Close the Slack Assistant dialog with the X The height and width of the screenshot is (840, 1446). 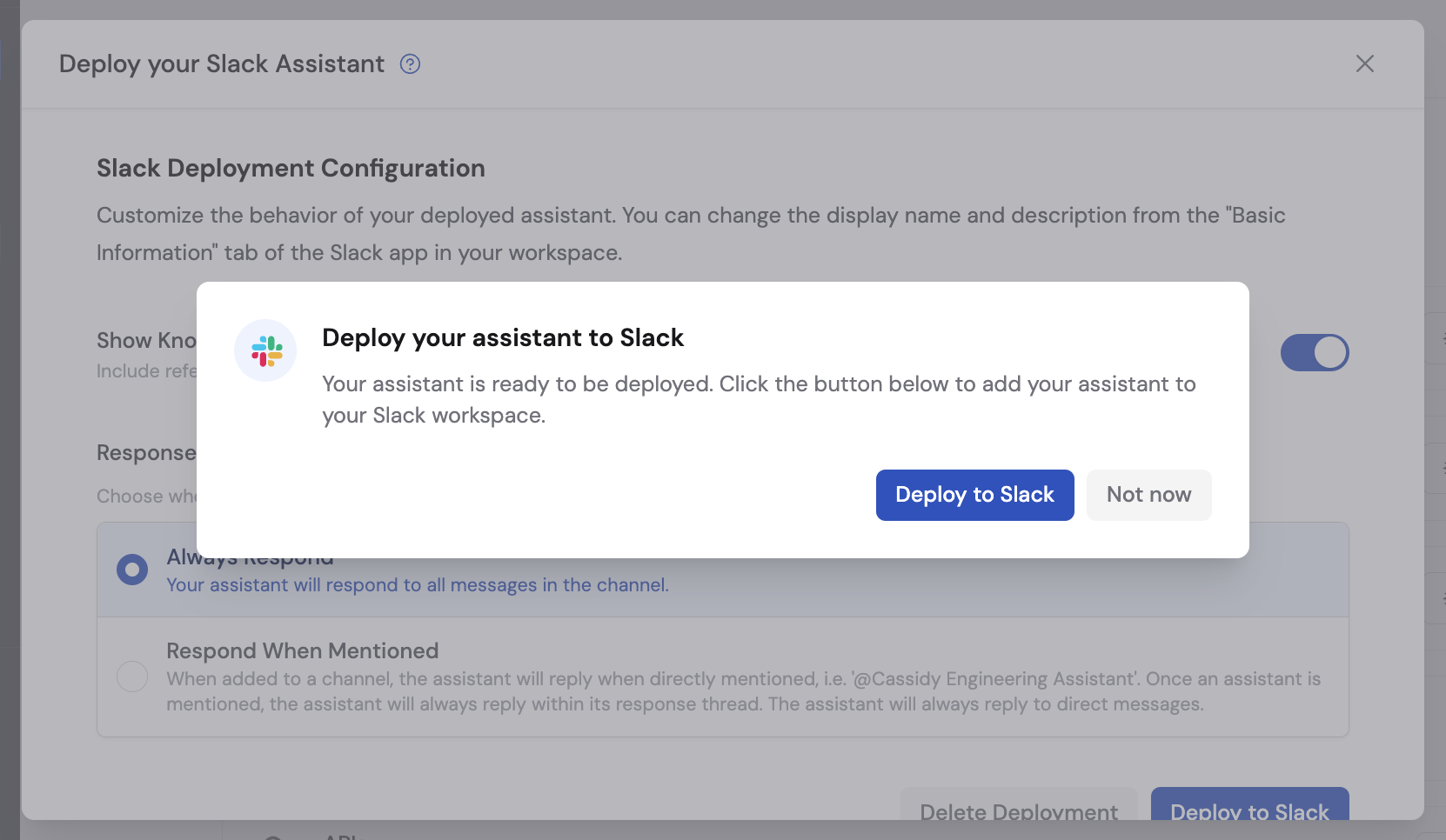(1365, 63)
